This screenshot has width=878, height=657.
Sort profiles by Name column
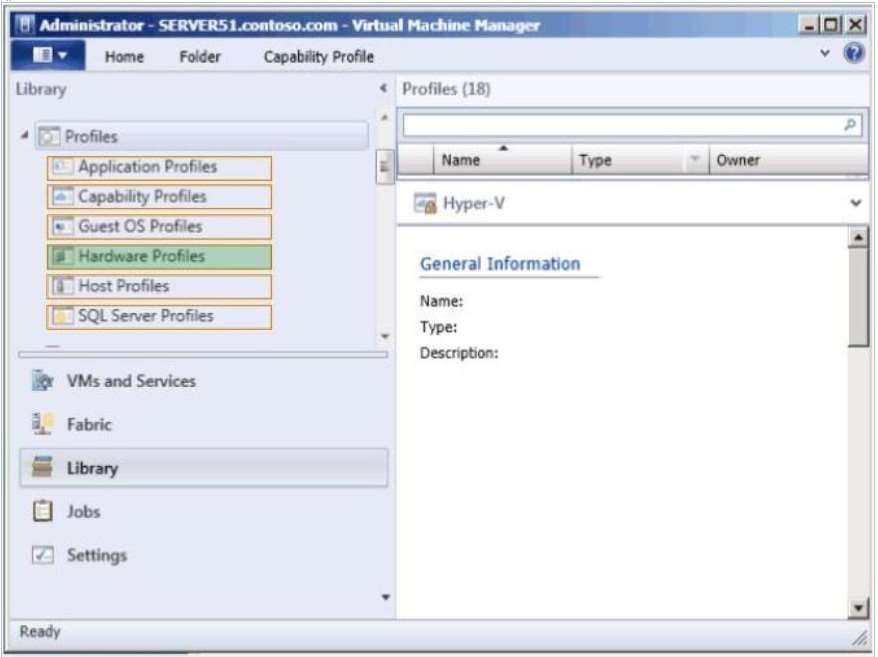[502, 160]
